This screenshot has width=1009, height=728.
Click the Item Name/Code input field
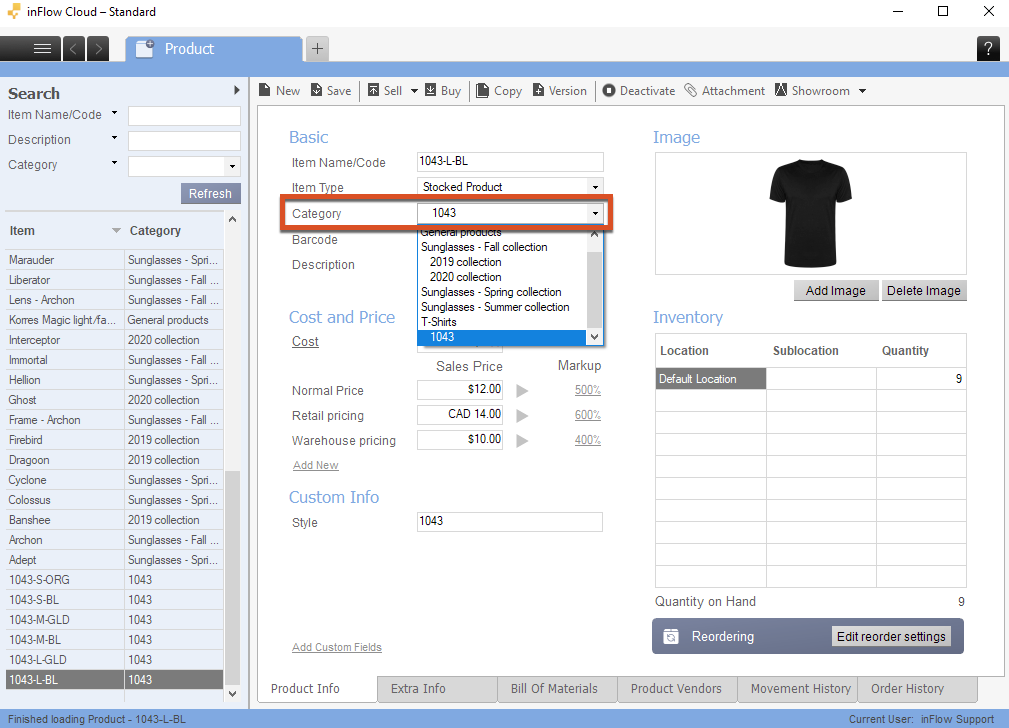point(510,162)
